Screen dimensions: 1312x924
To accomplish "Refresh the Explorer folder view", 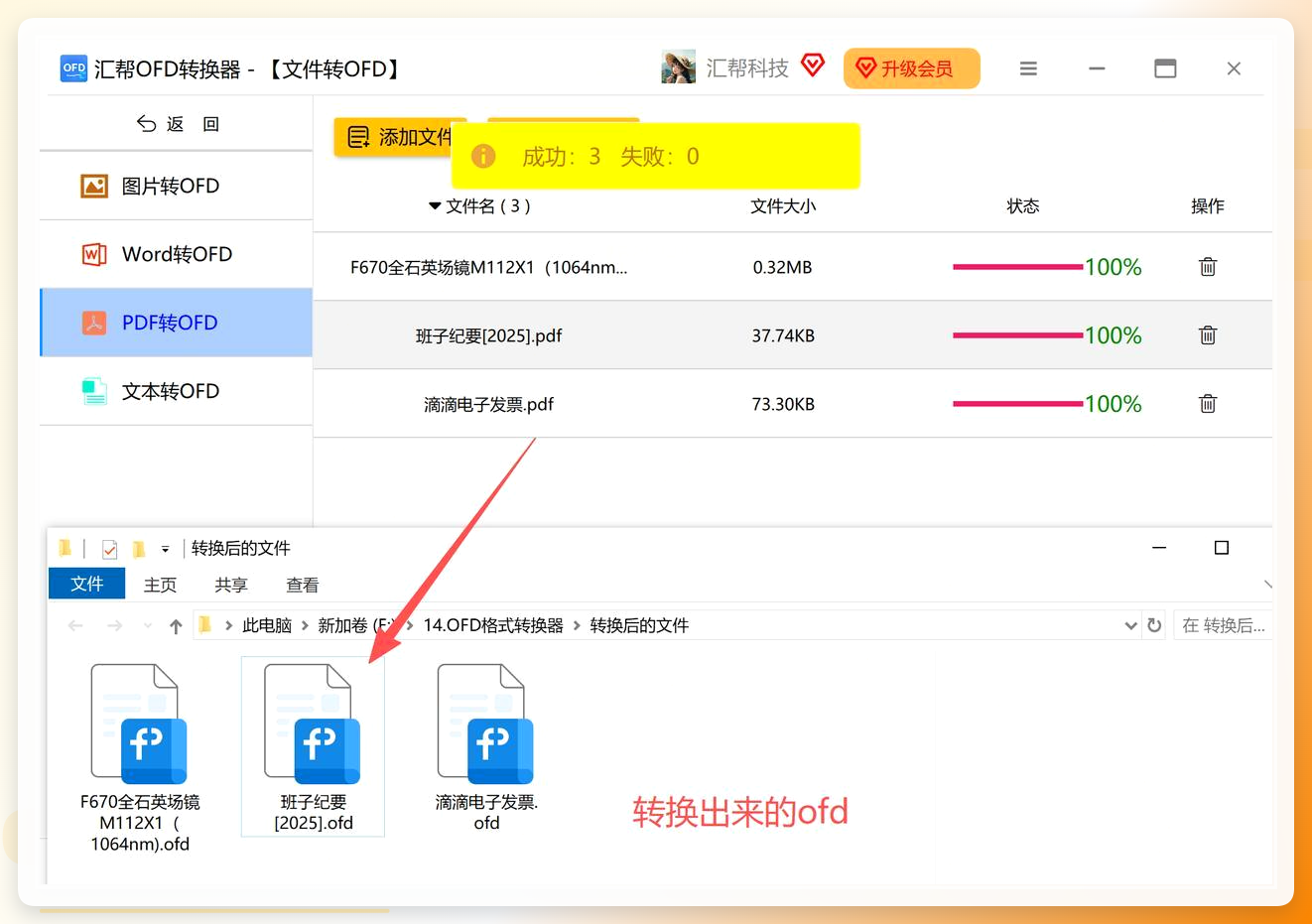I will [1154, 625].
